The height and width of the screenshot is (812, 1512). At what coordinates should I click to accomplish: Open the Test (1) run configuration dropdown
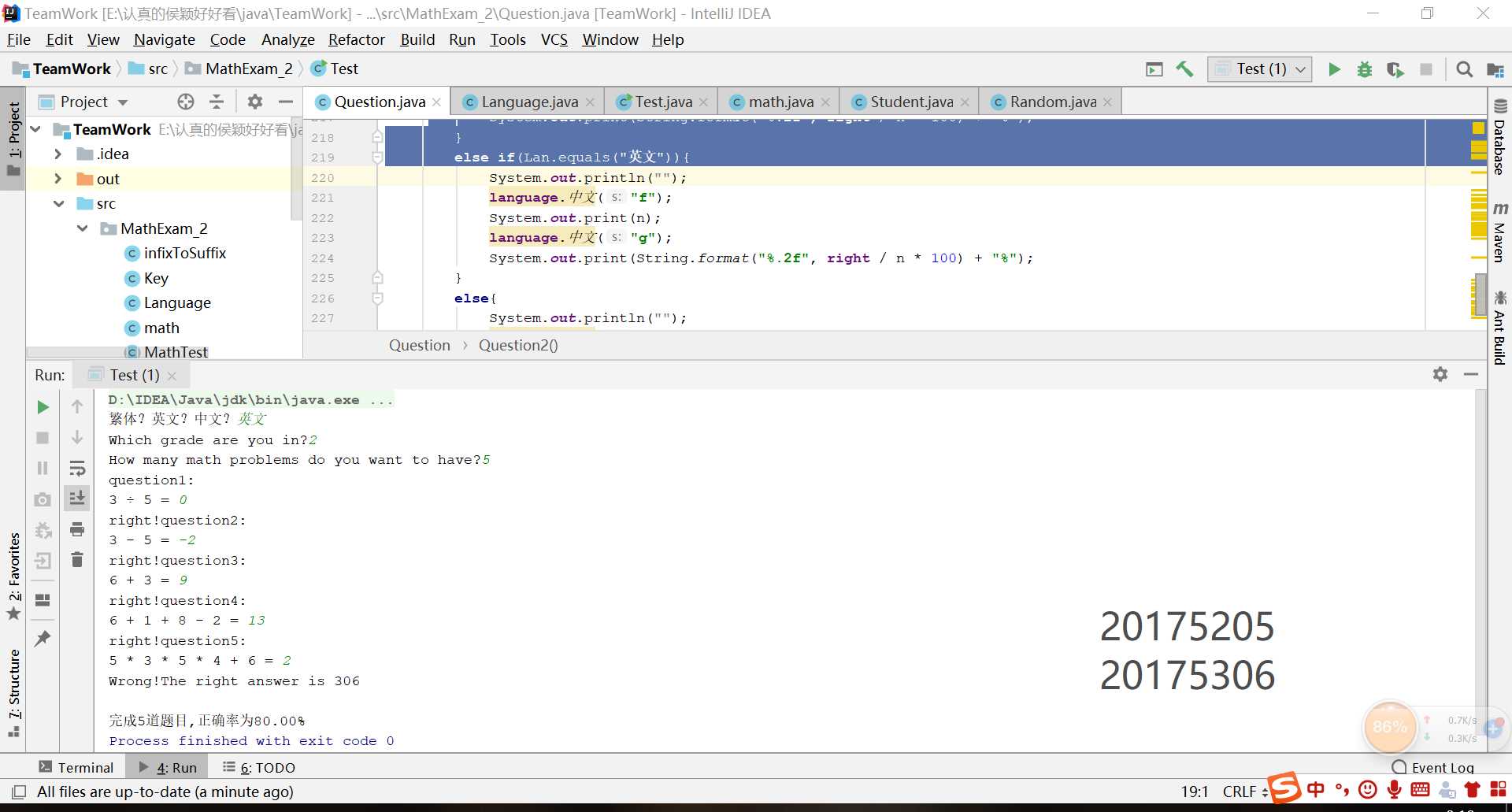pyautogui.click(x=1259, y=69)
